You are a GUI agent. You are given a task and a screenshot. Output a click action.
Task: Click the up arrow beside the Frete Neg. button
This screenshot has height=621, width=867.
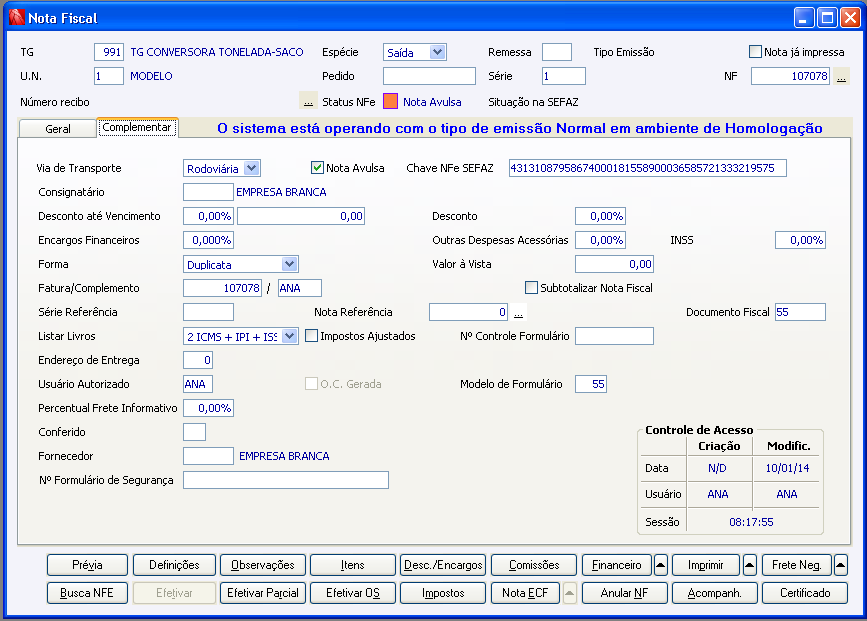click(840, 565)
